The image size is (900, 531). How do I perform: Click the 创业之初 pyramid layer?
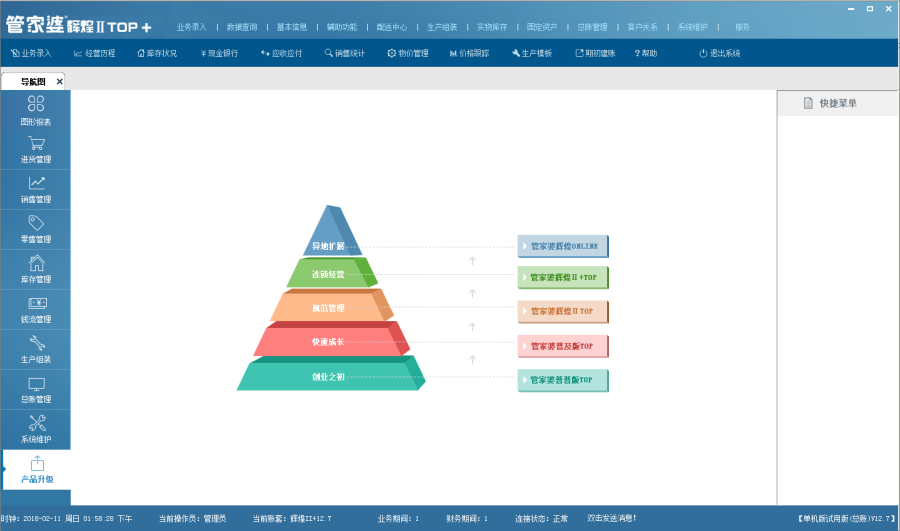[x=328, y=377]
